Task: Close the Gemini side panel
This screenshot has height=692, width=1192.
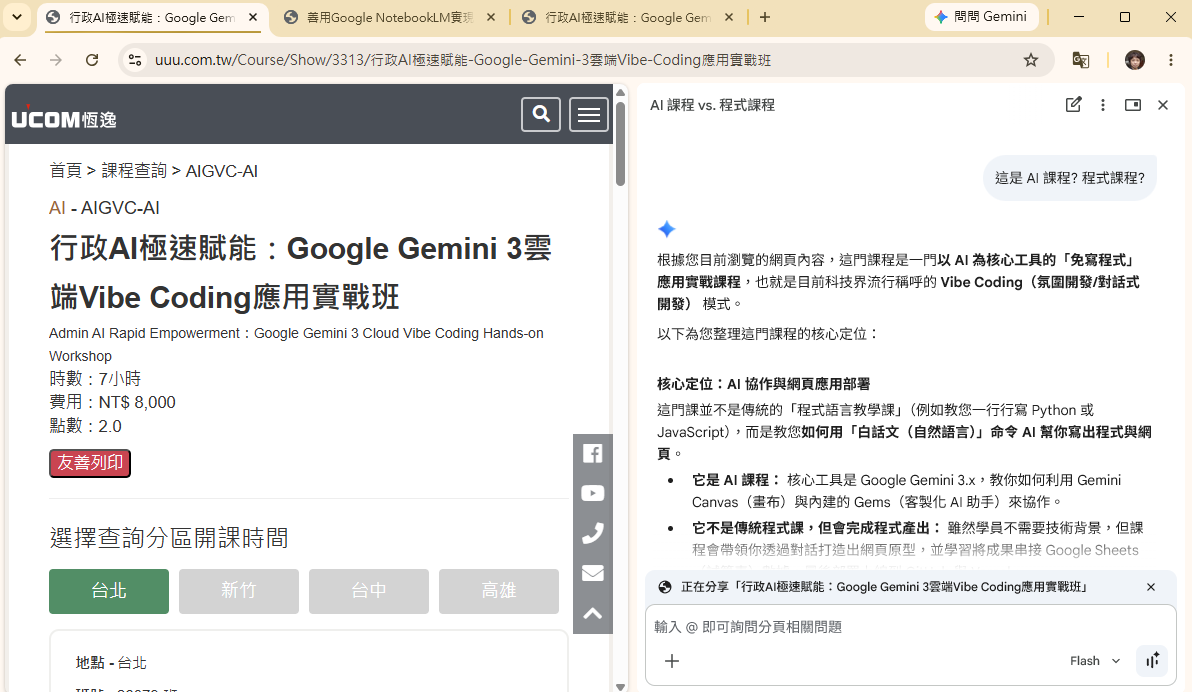Action: [x=1163, y=105]
